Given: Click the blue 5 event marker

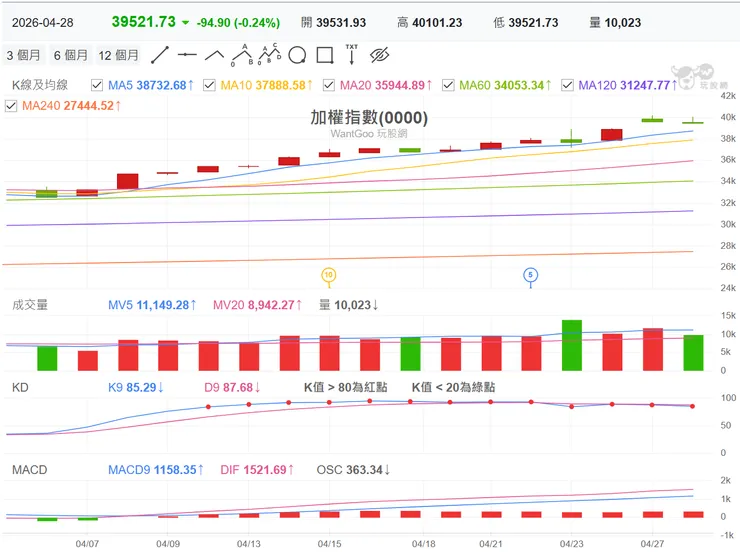Looking at the screenshot, I should click(x=530, y=275).
